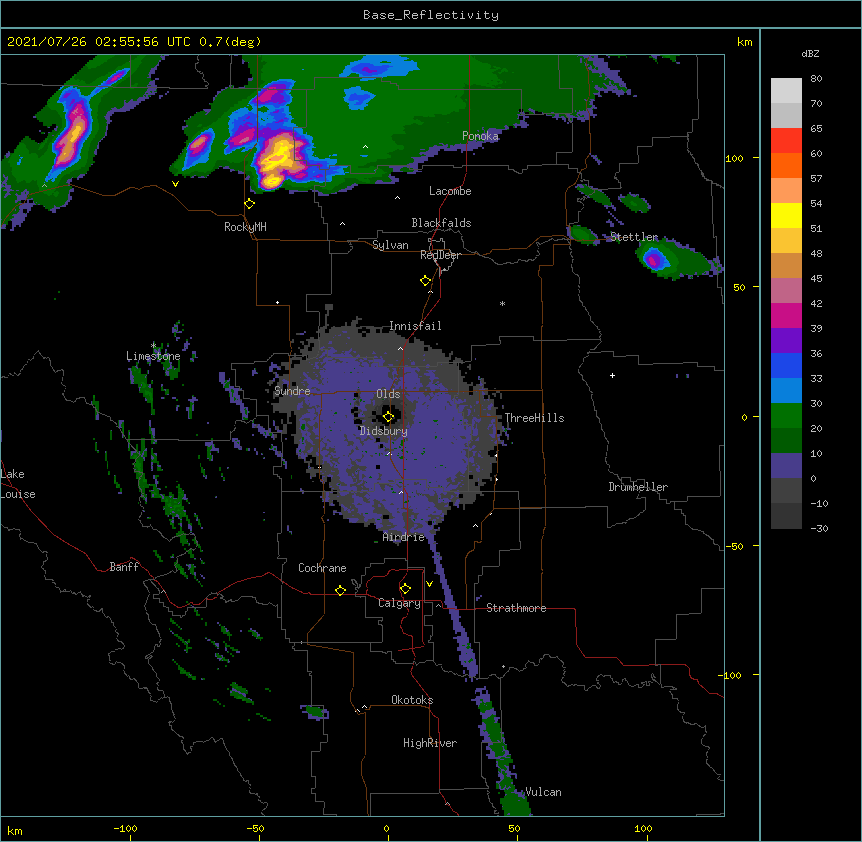This screenshot has width=862, height=842.
Task: Click the RockyMH label
Action: click(x=245, y=227)
